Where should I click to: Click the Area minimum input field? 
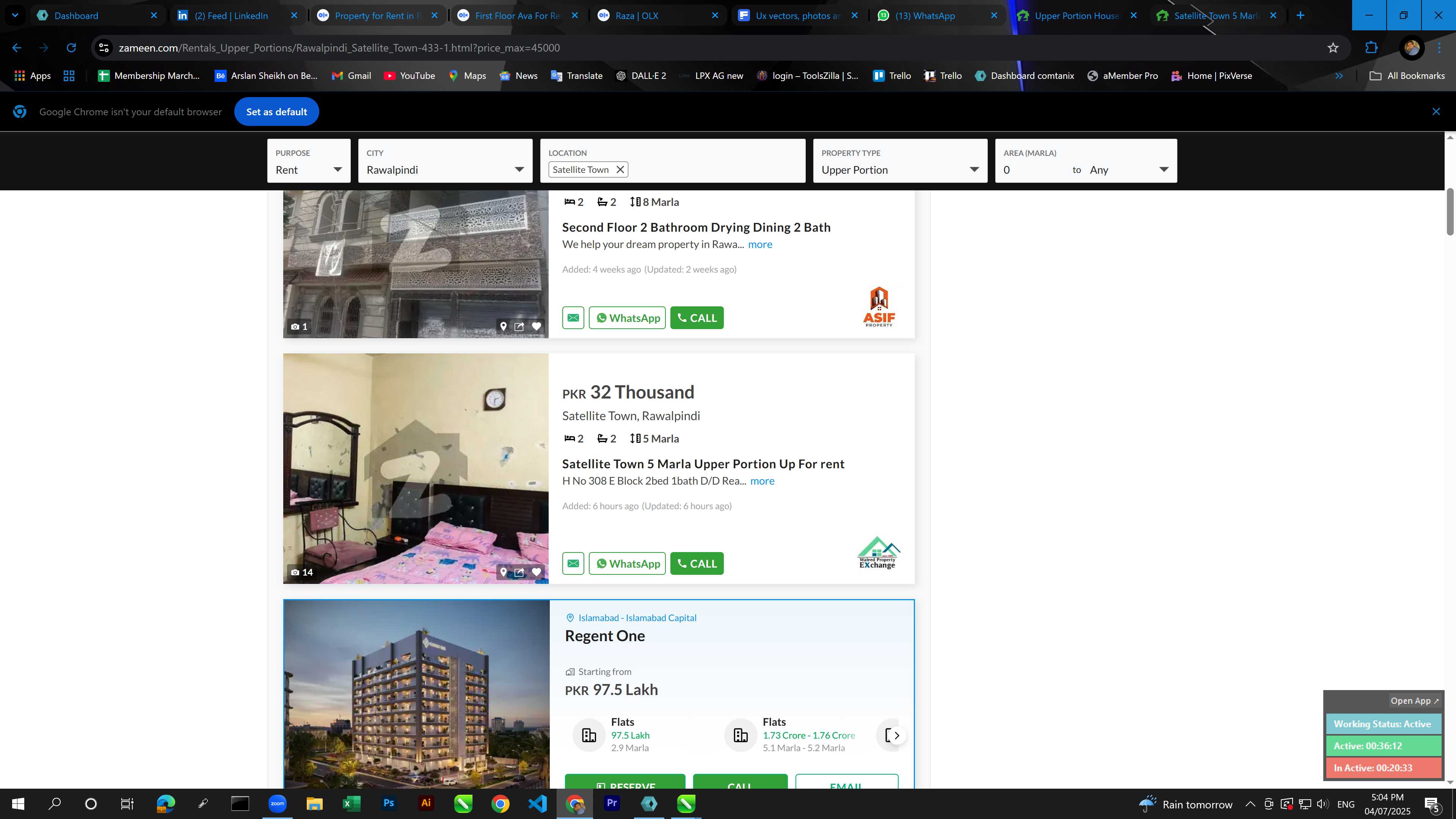(1034, 170)
